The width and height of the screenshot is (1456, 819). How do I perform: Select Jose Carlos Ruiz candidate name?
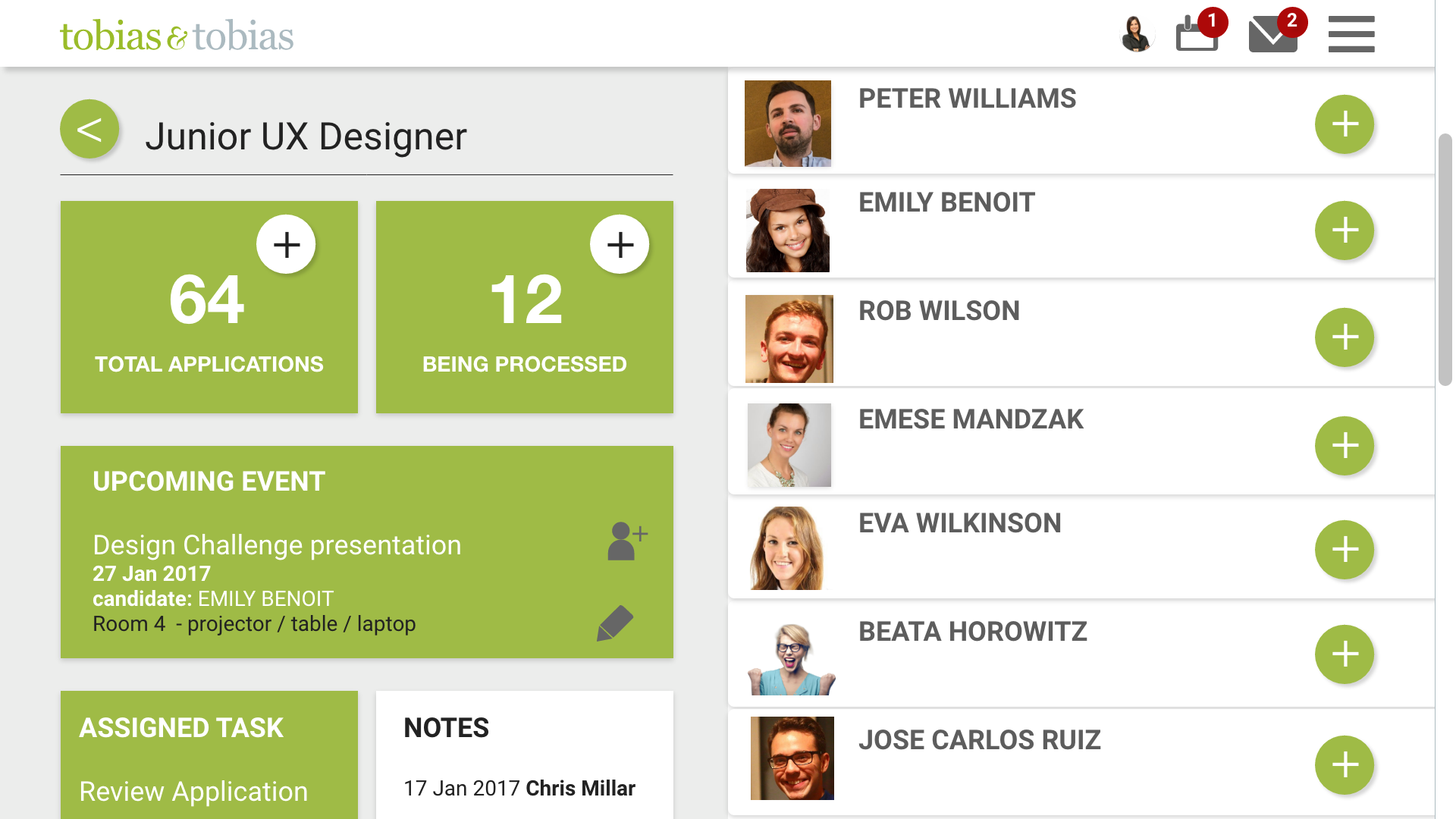coord(979,740)
